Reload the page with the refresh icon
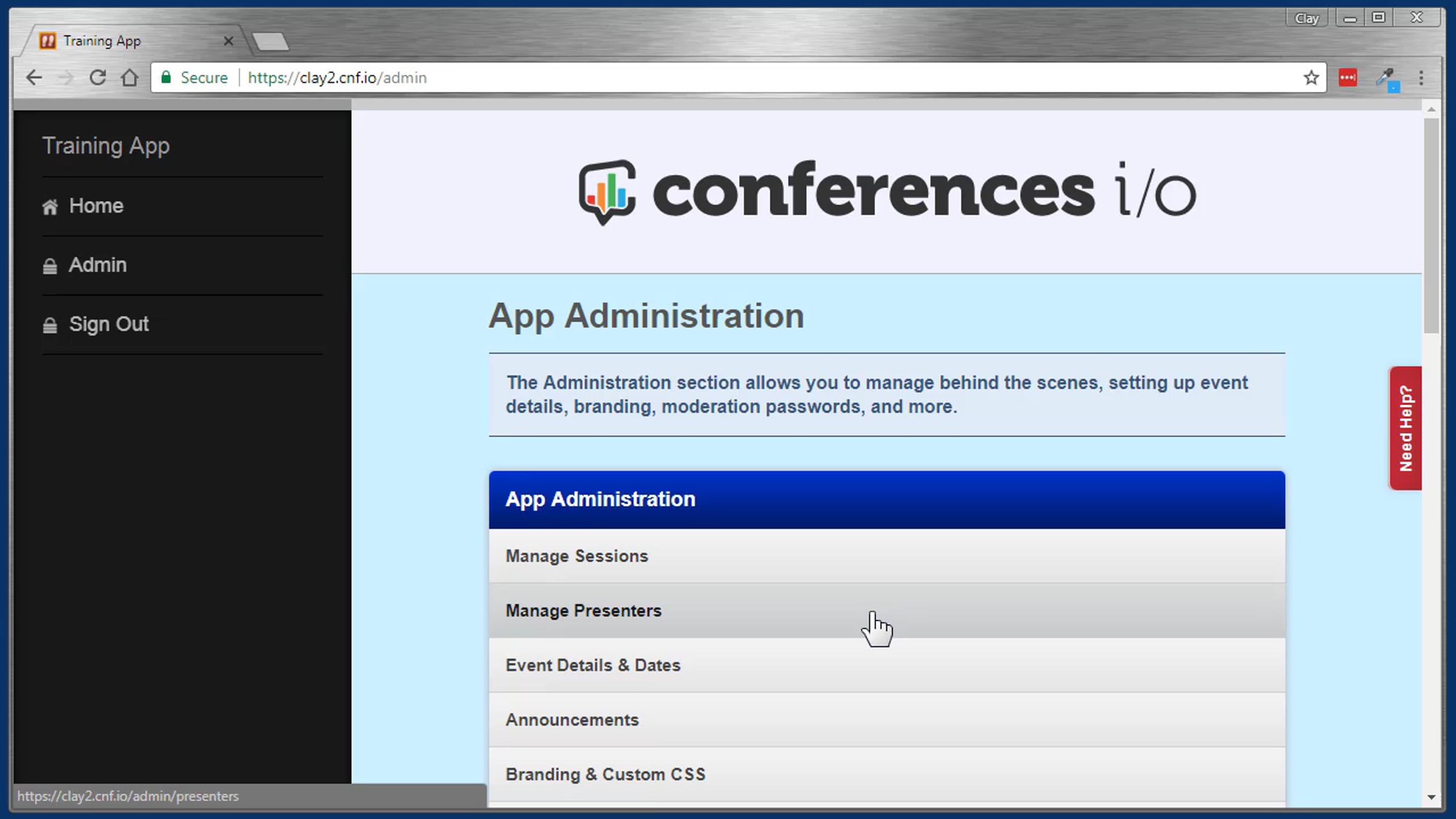Viewport: 1456px width, 819px height. 98,78
